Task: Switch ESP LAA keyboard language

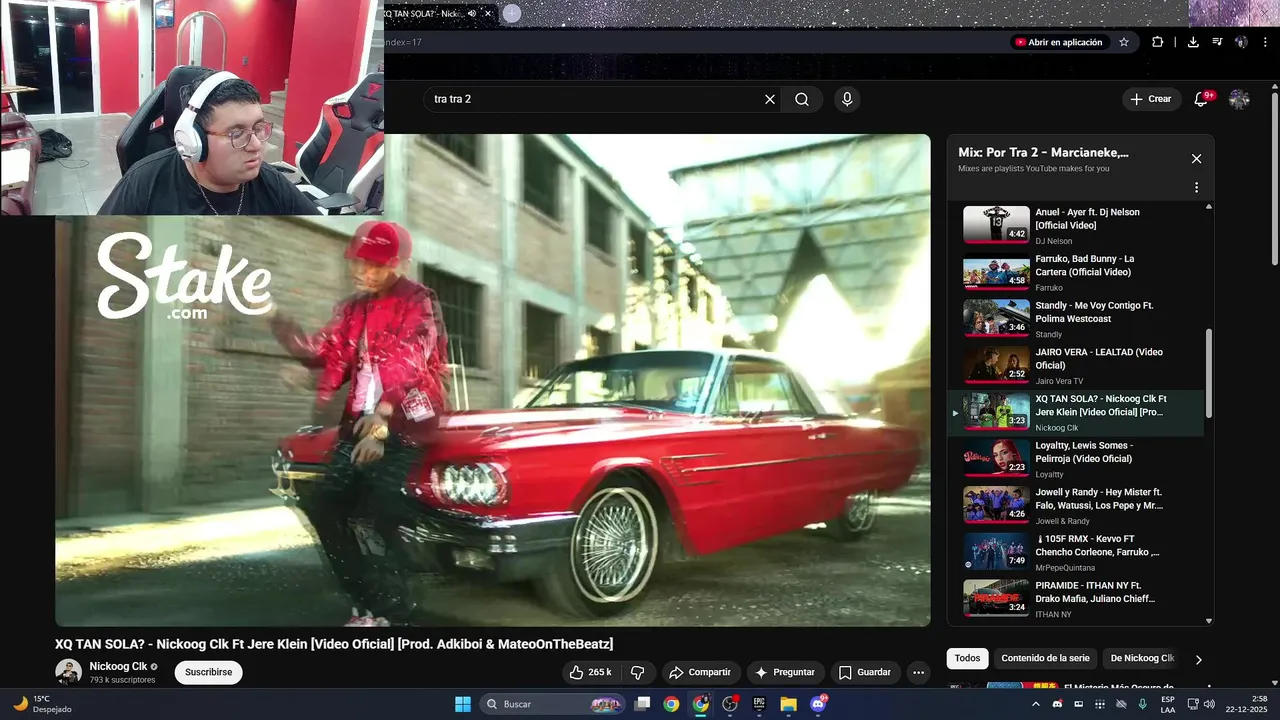Action: pyautogui.click(x=1168, y=704)
